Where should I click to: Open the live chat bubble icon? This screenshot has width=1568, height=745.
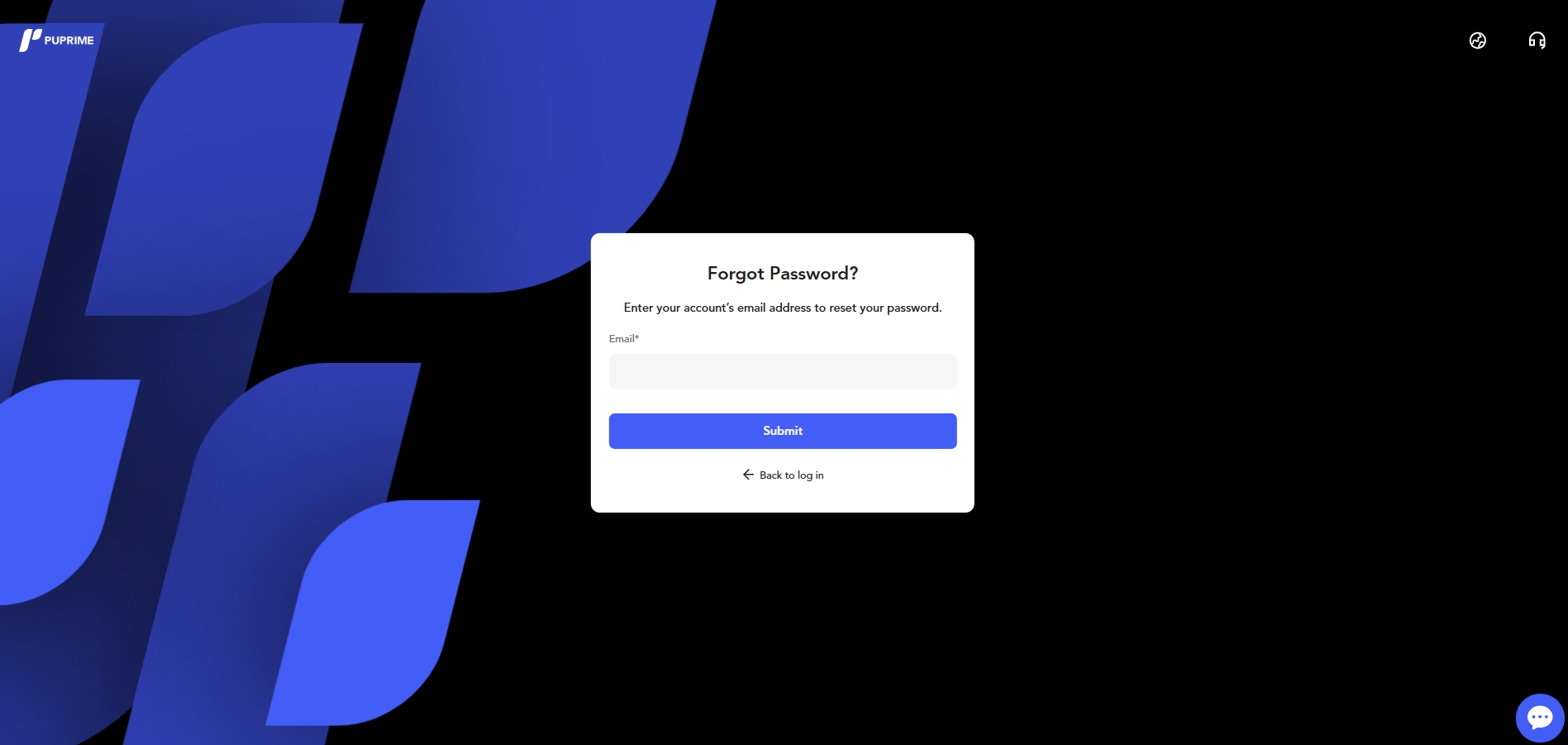point(1540,717)
